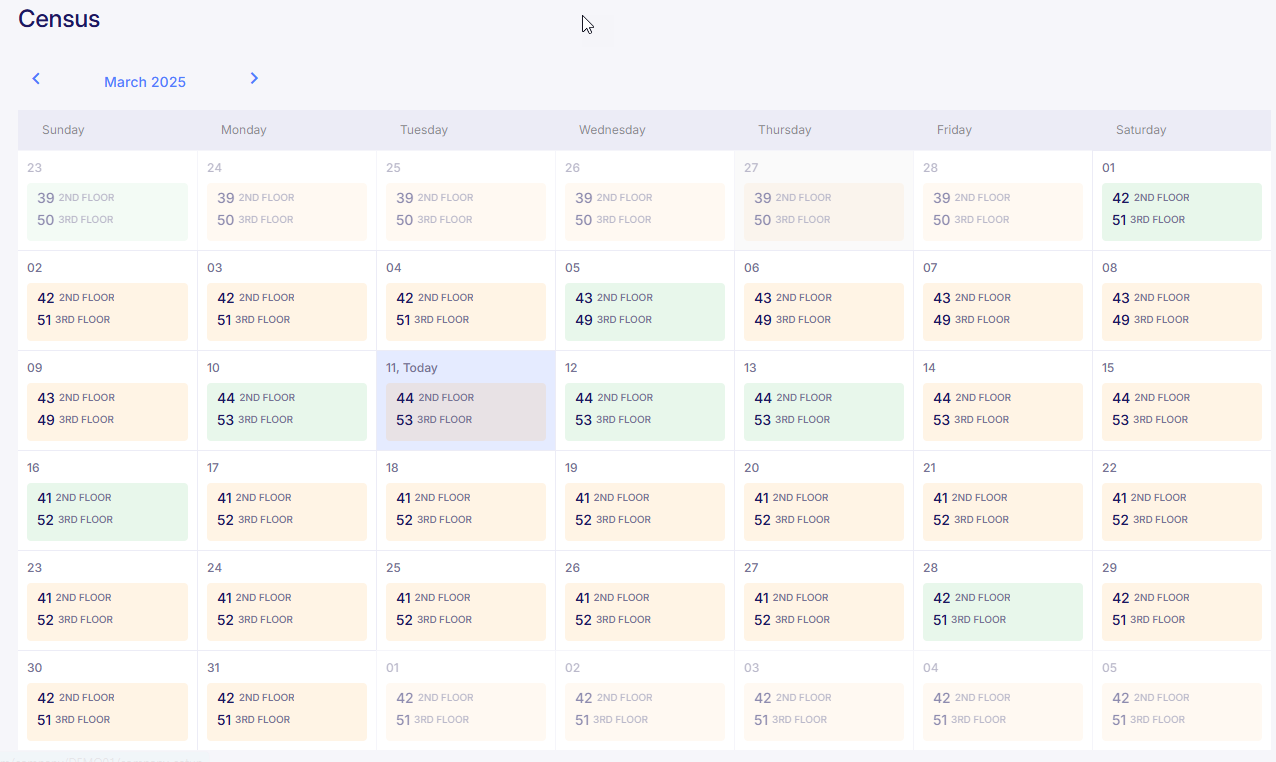Viewport: 1276px width, 762px height.
Task: Open census card for March 04
Action: pos(466,312)
